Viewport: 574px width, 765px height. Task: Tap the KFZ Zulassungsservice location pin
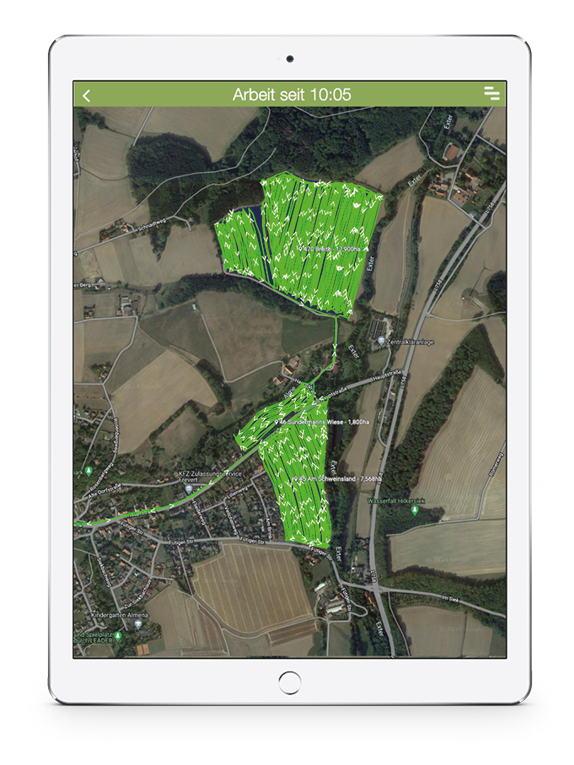click(189, 488)
